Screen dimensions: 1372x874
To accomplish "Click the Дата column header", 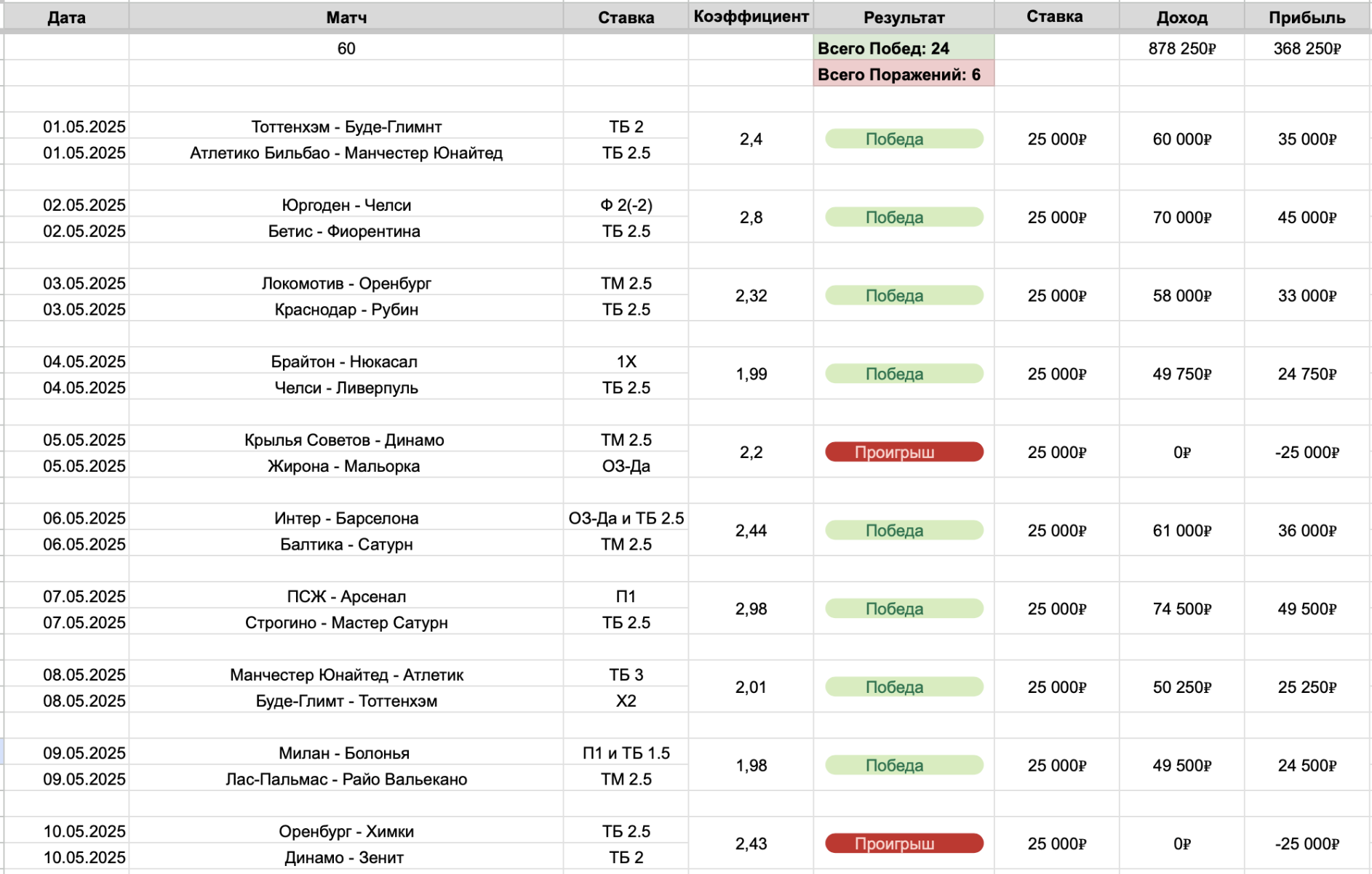I will [x=66, y=17].
